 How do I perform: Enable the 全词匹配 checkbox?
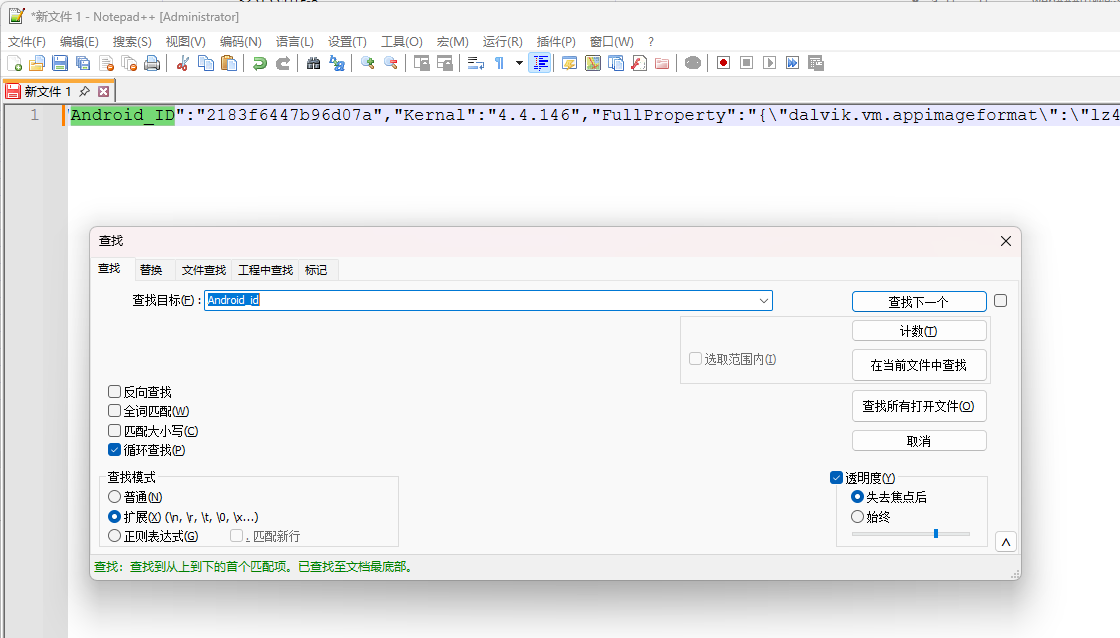[114, 411]
